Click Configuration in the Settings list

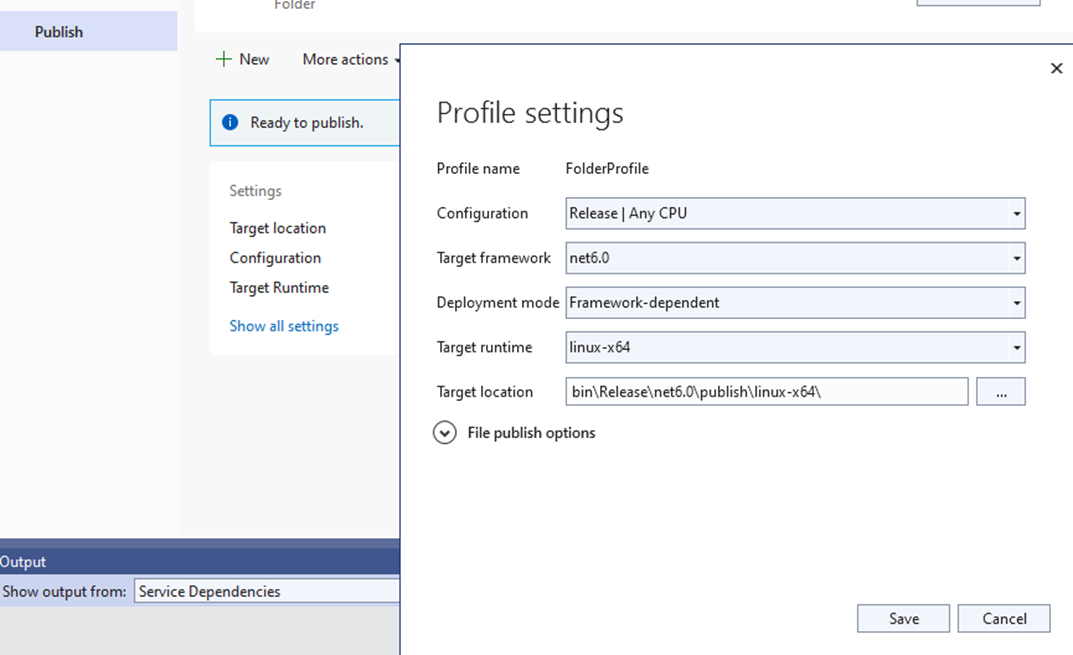(275, 258)
